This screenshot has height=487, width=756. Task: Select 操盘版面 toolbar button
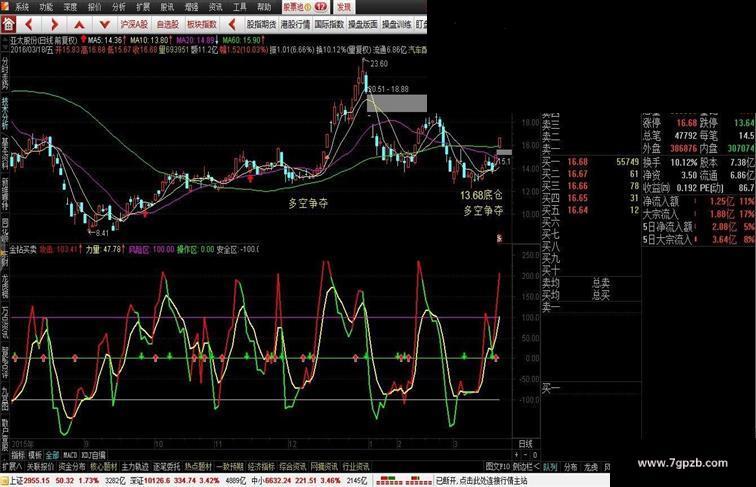click(363, 24)
